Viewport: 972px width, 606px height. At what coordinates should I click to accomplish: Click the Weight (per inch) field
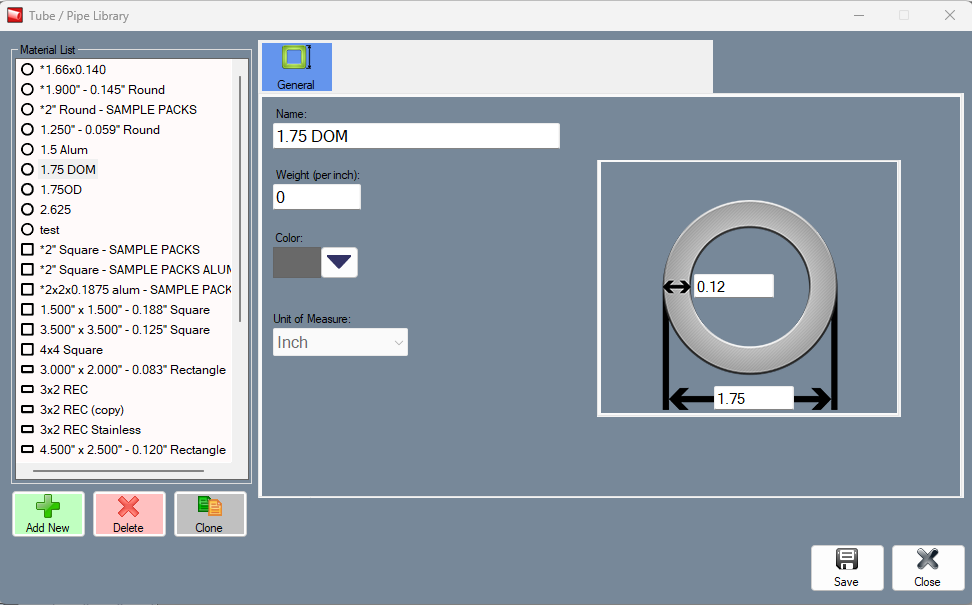pos(317,197)
